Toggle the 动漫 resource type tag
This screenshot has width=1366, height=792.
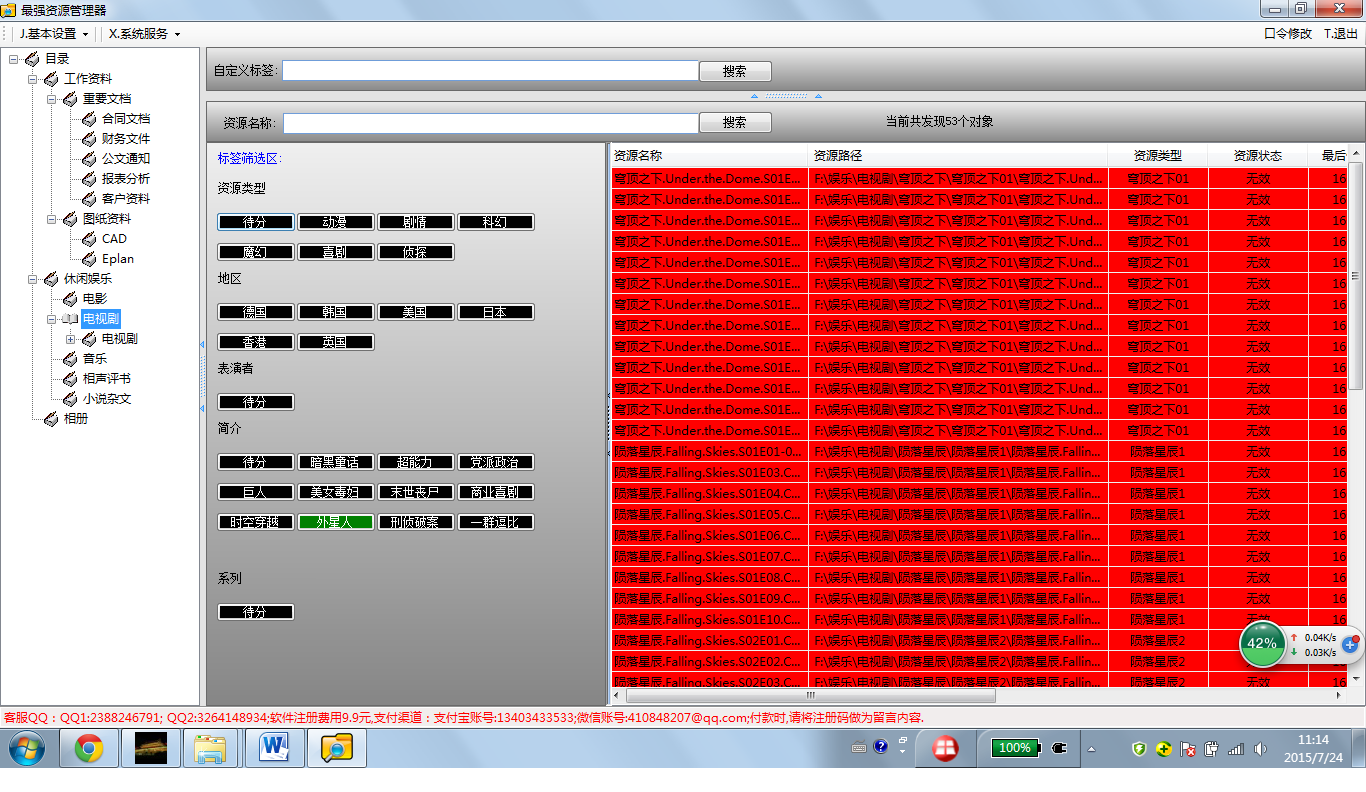[336, 222]
